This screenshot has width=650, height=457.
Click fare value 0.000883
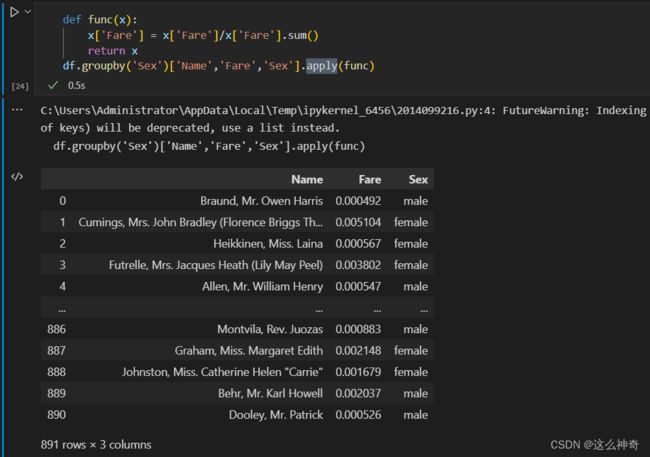tap(358, 329)
